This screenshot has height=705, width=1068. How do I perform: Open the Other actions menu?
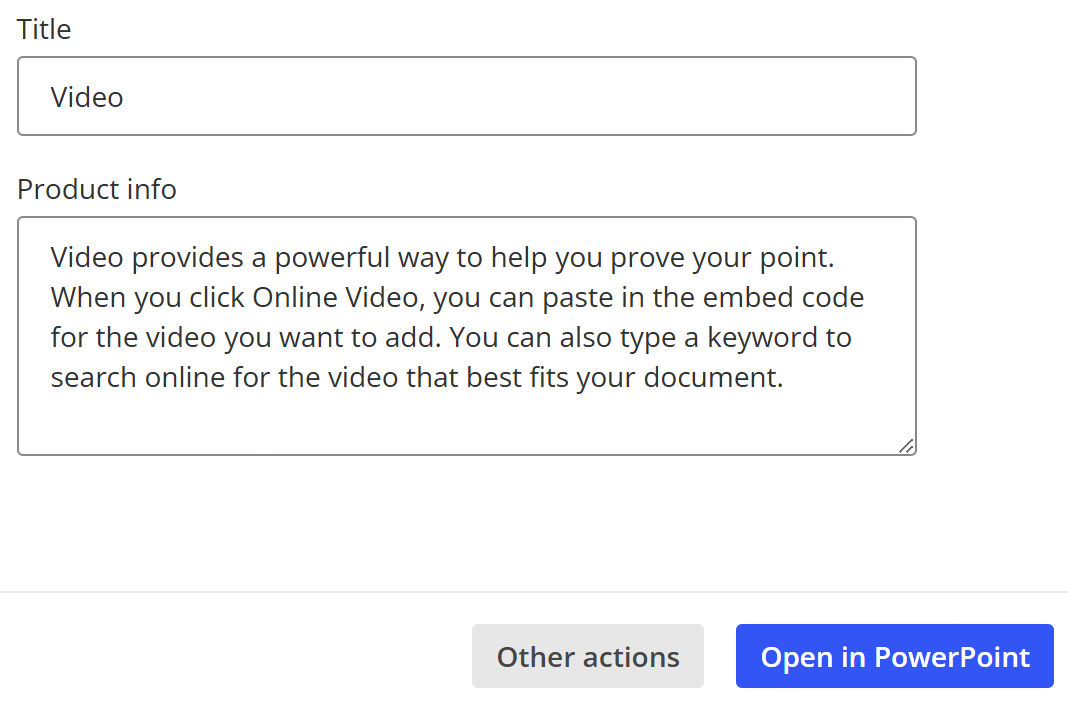point(588,656)
